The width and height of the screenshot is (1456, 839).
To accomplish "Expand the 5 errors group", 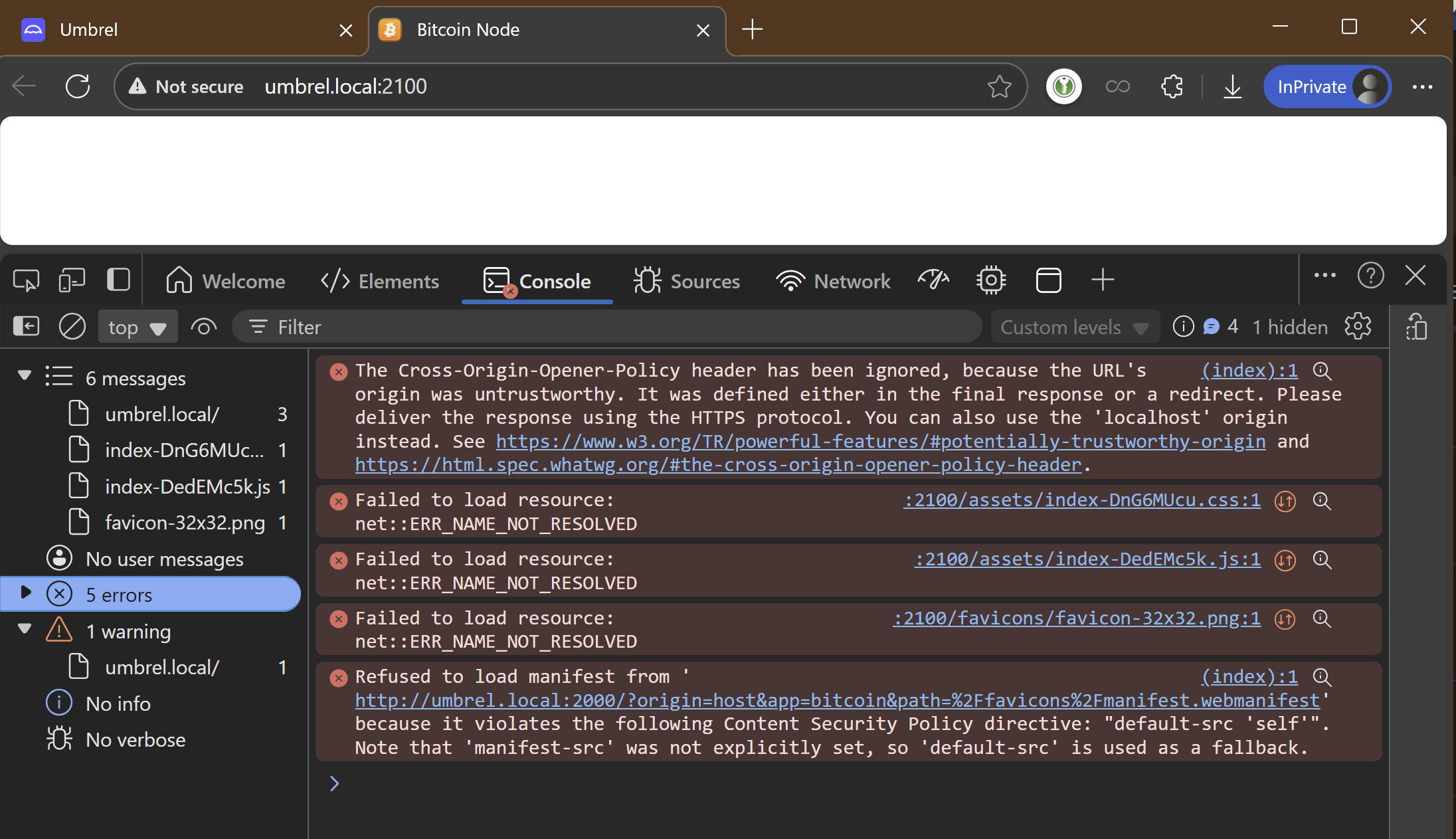I will pos(26,593).
